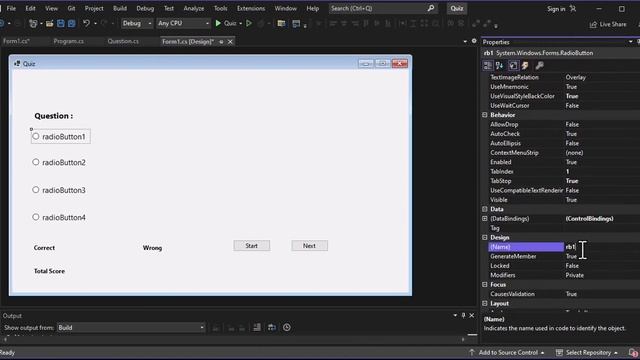This screenshot has height=360, width=640.
Task: Click the Categorized view icon in Properties
Action: (x=487, y=65)
